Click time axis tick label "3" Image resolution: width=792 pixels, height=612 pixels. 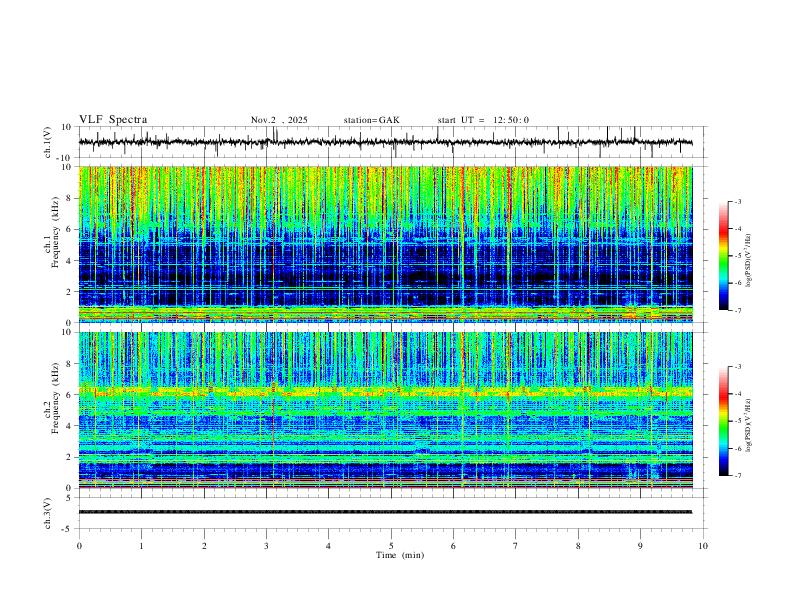[x=266, y=546]
